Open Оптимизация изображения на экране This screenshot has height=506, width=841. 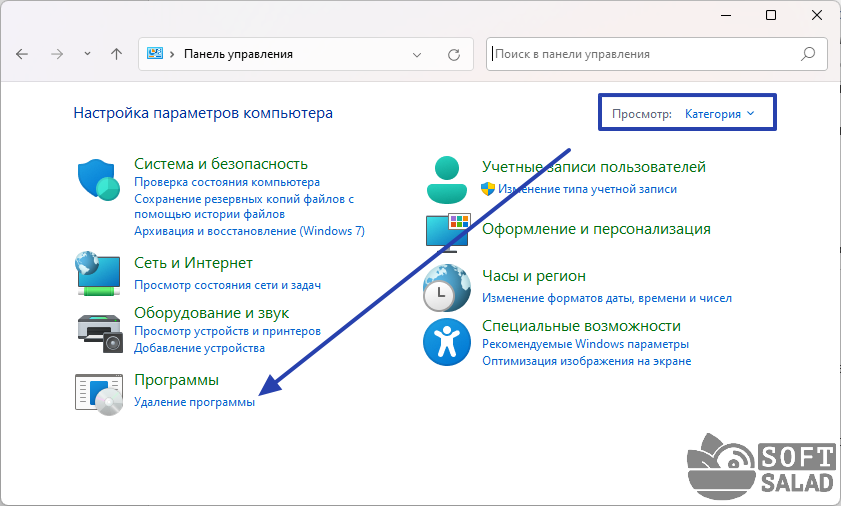point(586,361)
